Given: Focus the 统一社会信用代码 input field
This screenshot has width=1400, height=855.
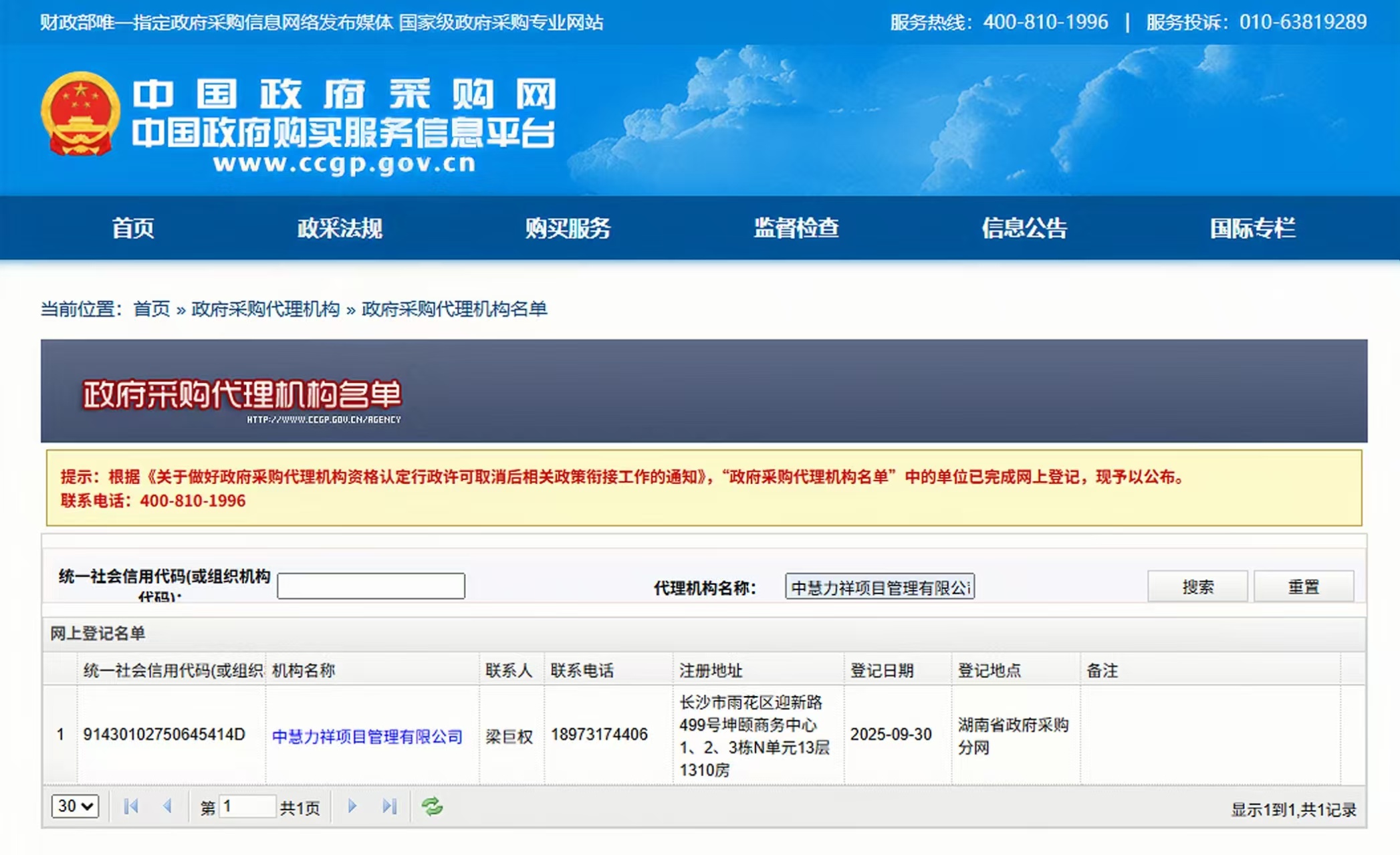Looking at the screenshot, I should coord(371,586).
